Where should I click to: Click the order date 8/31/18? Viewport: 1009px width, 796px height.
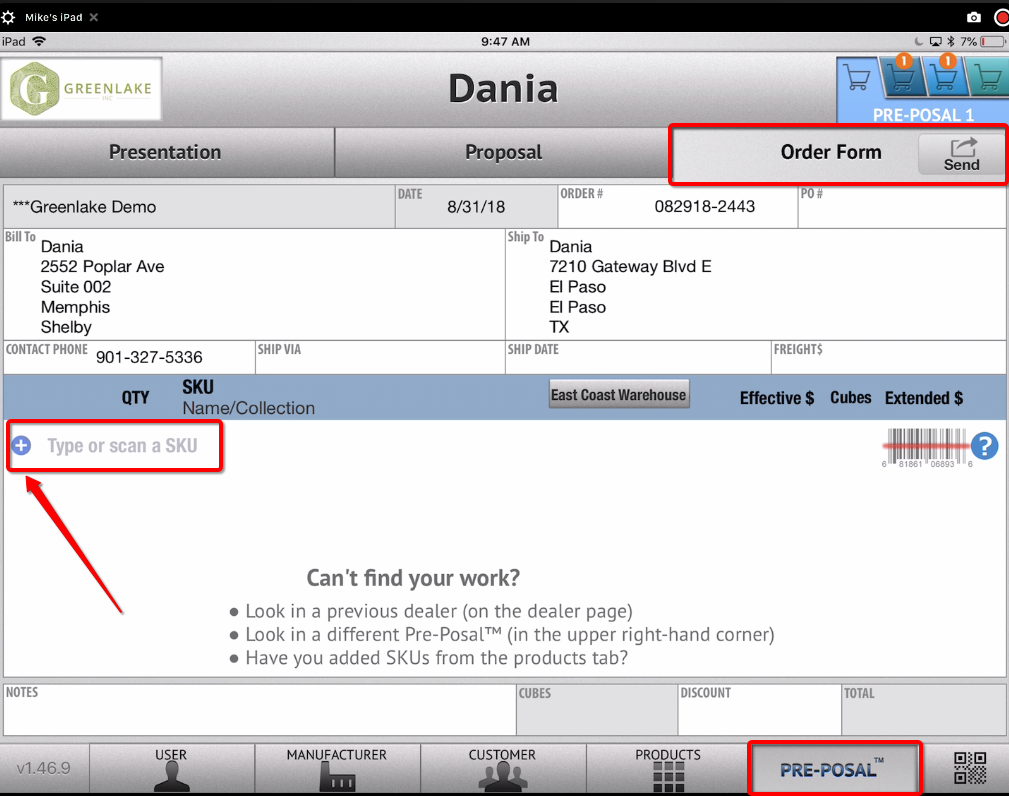coord(476,207)
